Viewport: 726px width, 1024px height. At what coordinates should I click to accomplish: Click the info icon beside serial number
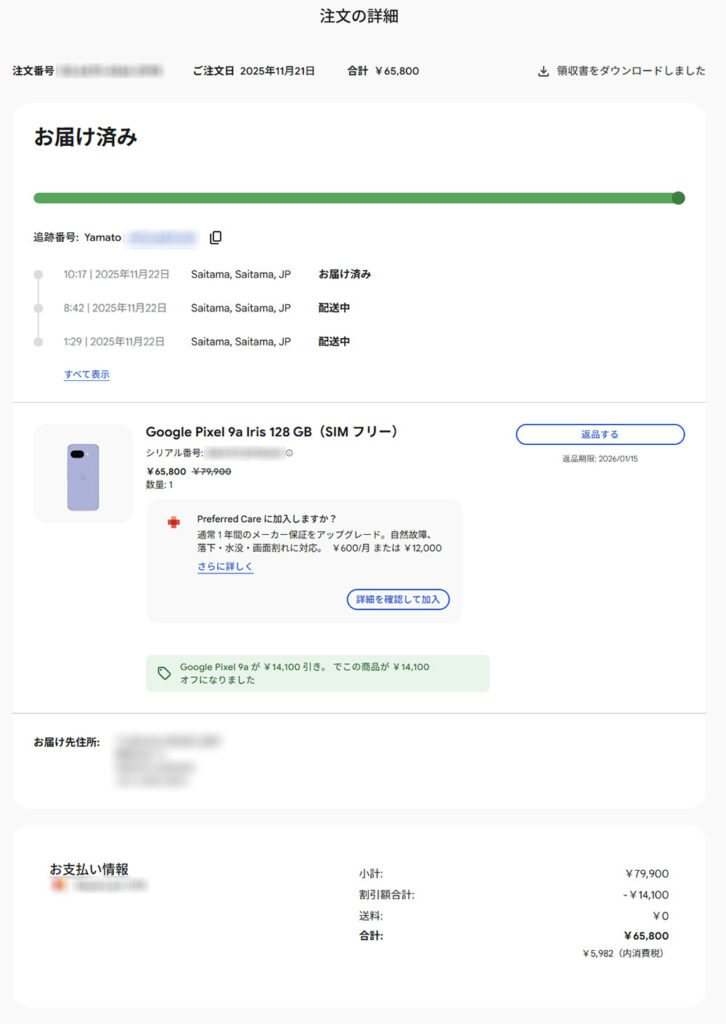[x=290, y=453]
